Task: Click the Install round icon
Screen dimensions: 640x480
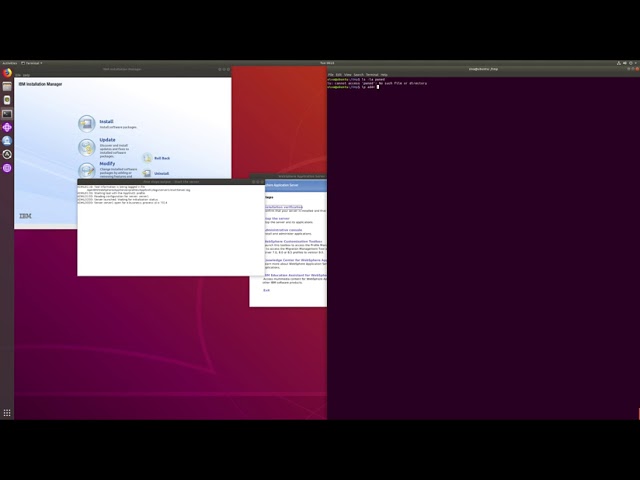Action: pos(87,124)
